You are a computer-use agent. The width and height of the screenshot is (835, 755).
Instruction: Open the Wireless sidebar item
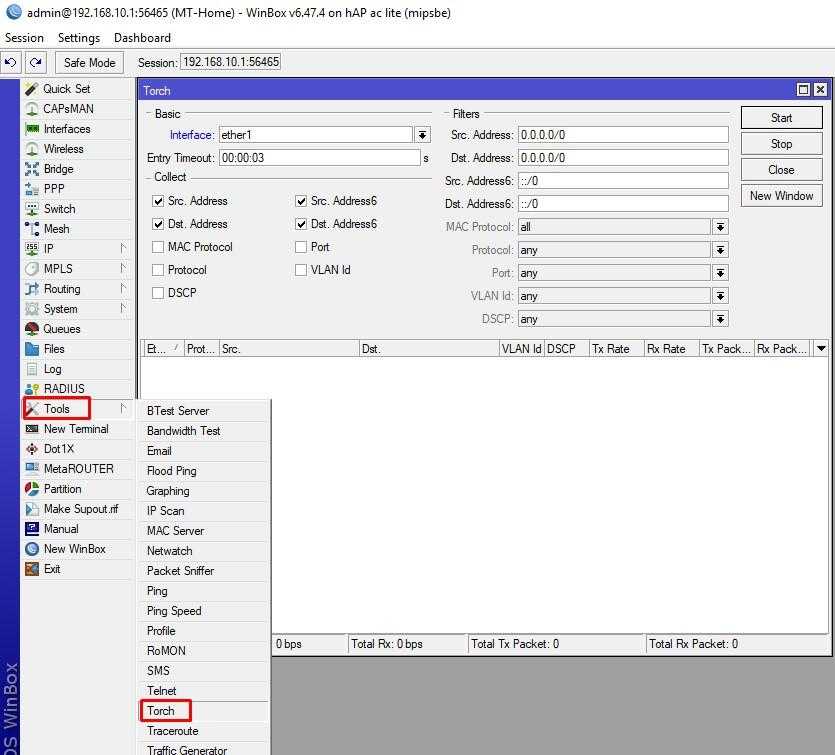[63, 149]
